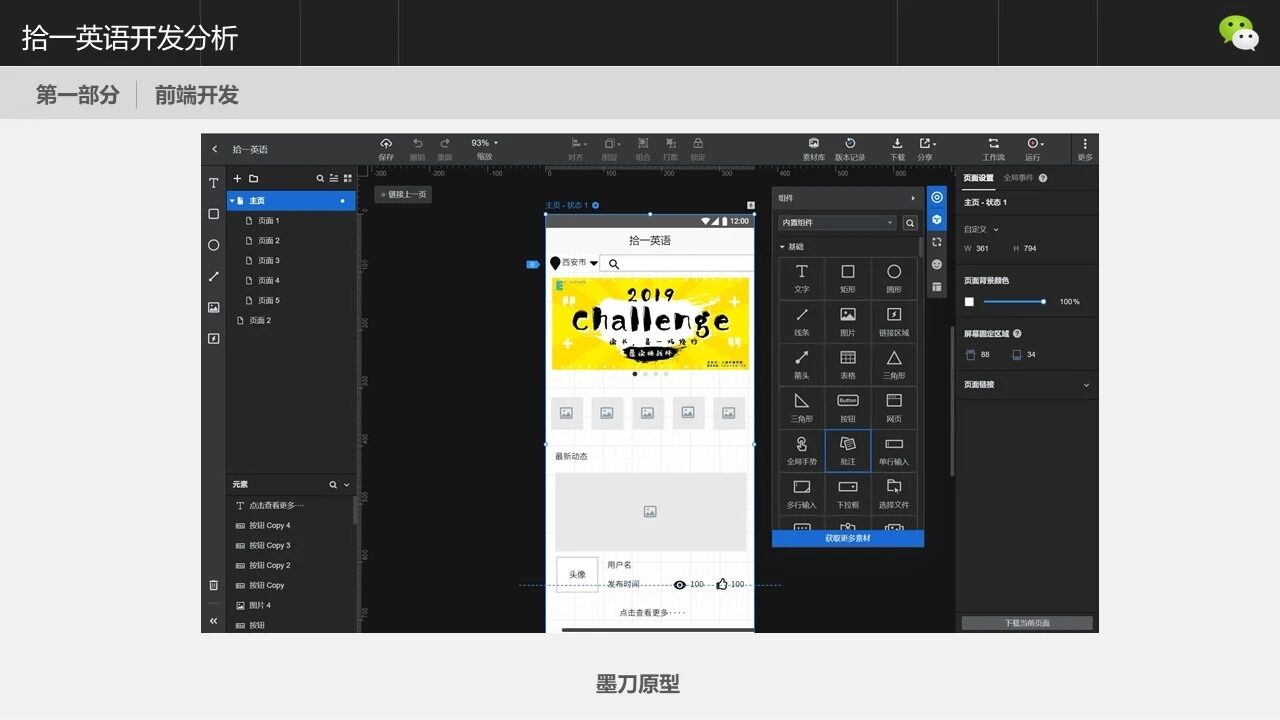Click the 链接上一页 button
This screenshot has height=720, width=1280.
[403, 194]
